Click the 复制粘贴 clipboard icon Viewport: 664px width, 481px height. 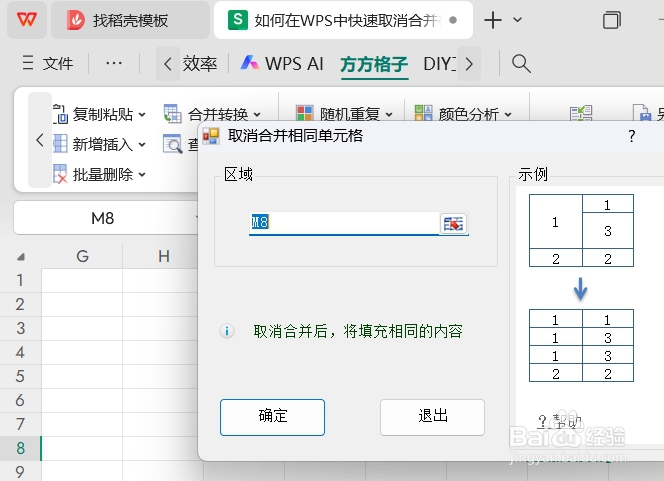(60, 114)
